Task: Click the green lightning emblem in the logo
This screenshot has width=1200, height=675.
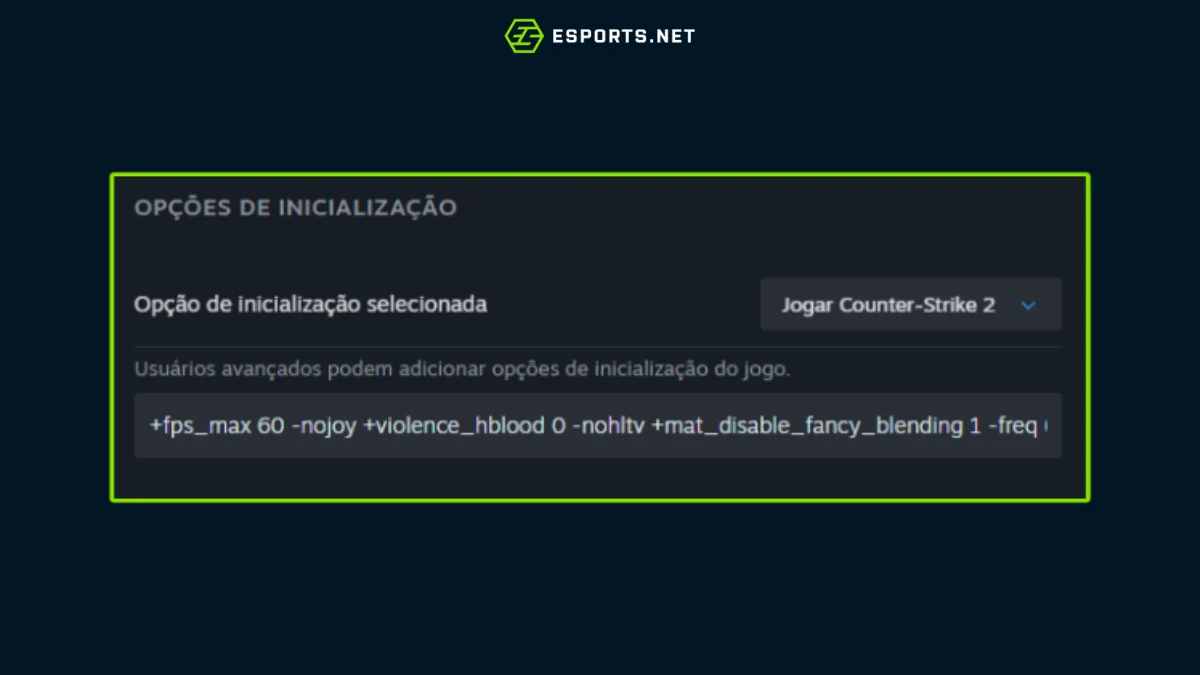Action: (523, 35)
